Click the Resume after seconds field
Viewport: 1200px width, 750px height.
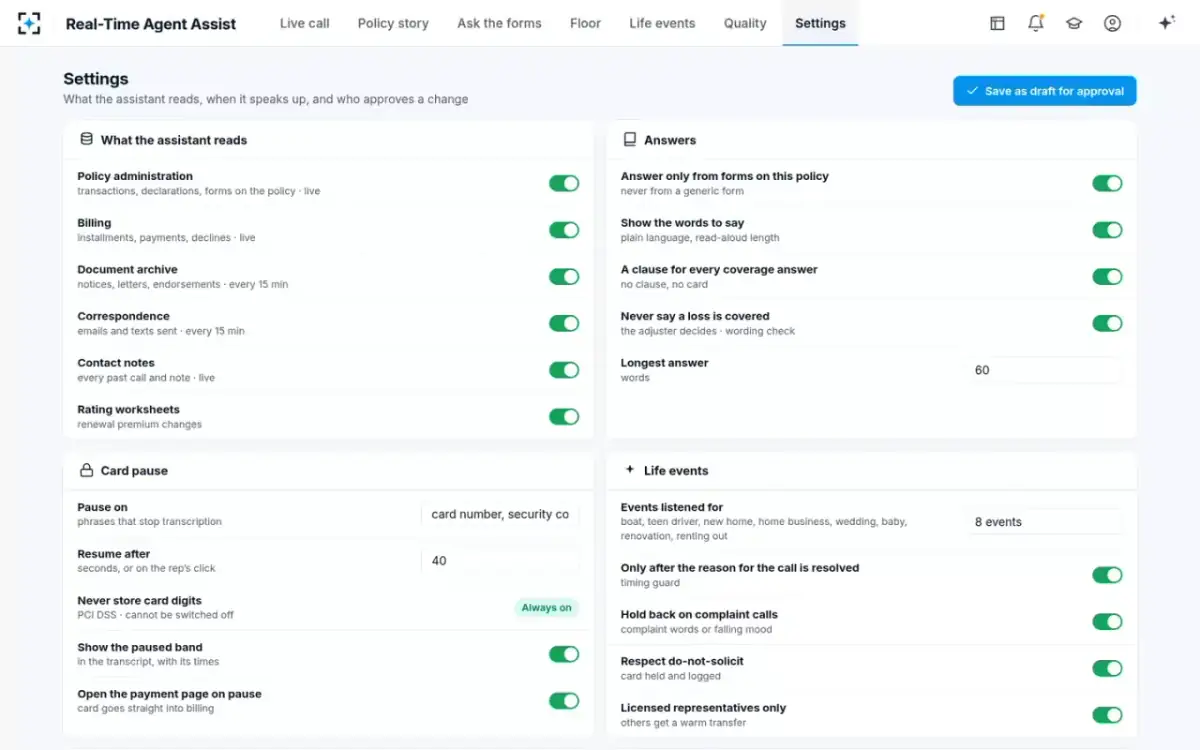[x=500, y=561]
